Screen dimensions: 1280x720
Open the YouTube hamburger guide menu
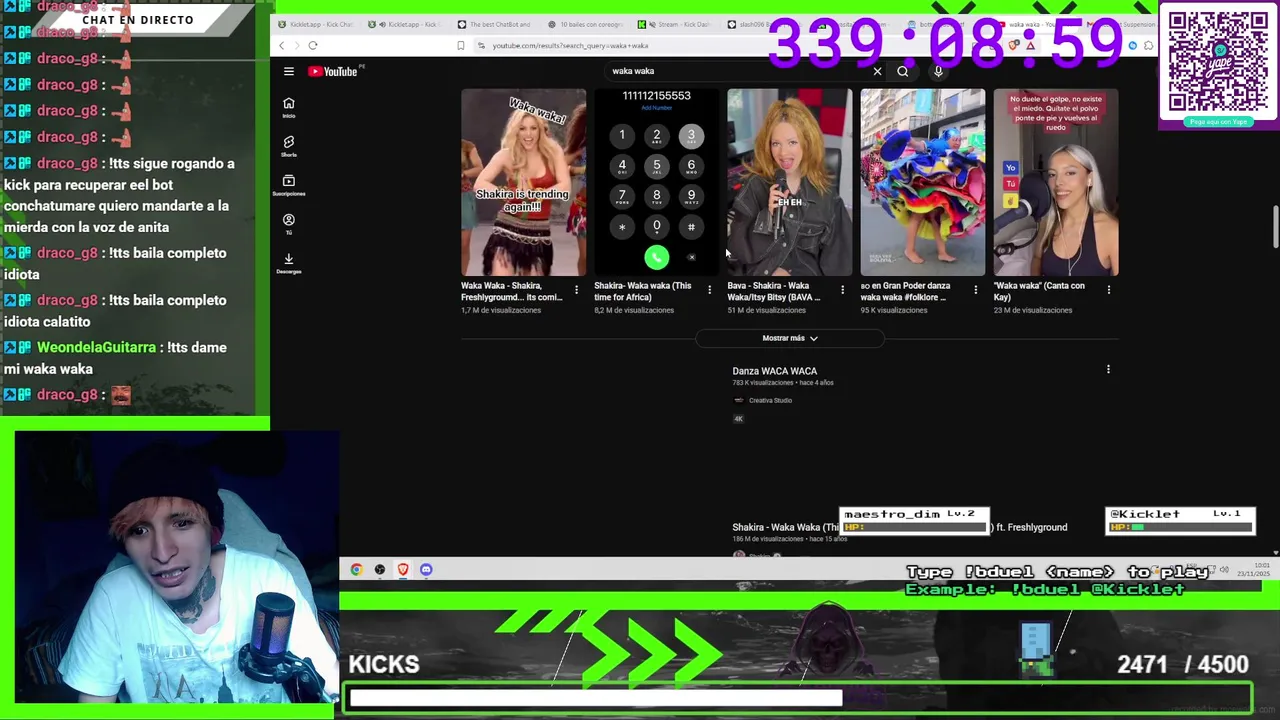pyautogui.click(x=288, y=71)
